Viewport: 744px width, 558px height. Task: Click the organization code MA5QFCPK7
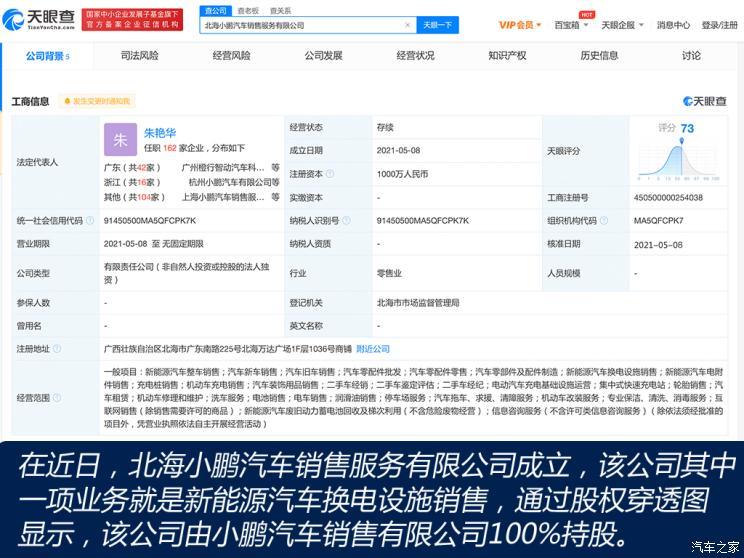pyautogui.click(x=659, y=221)
